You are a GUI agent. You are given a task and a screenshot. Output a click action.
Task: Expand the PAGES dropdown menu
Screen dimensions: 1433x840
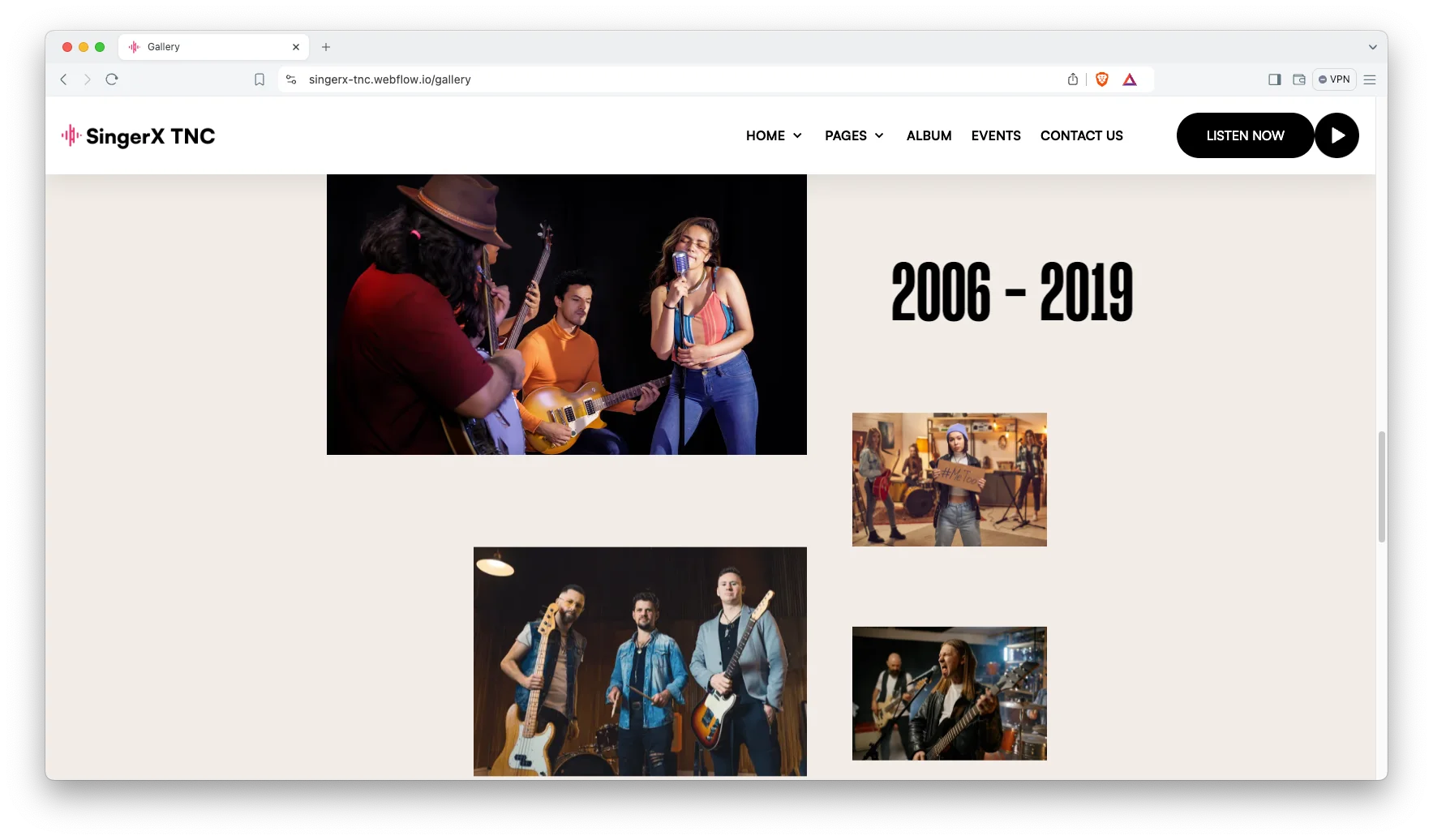coord(854,135)
